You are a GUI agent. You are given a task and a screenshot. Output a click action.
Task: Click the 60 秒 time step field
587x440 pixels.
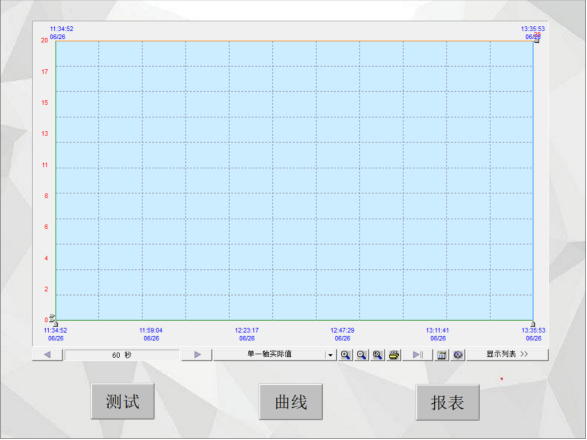(122, 355)
